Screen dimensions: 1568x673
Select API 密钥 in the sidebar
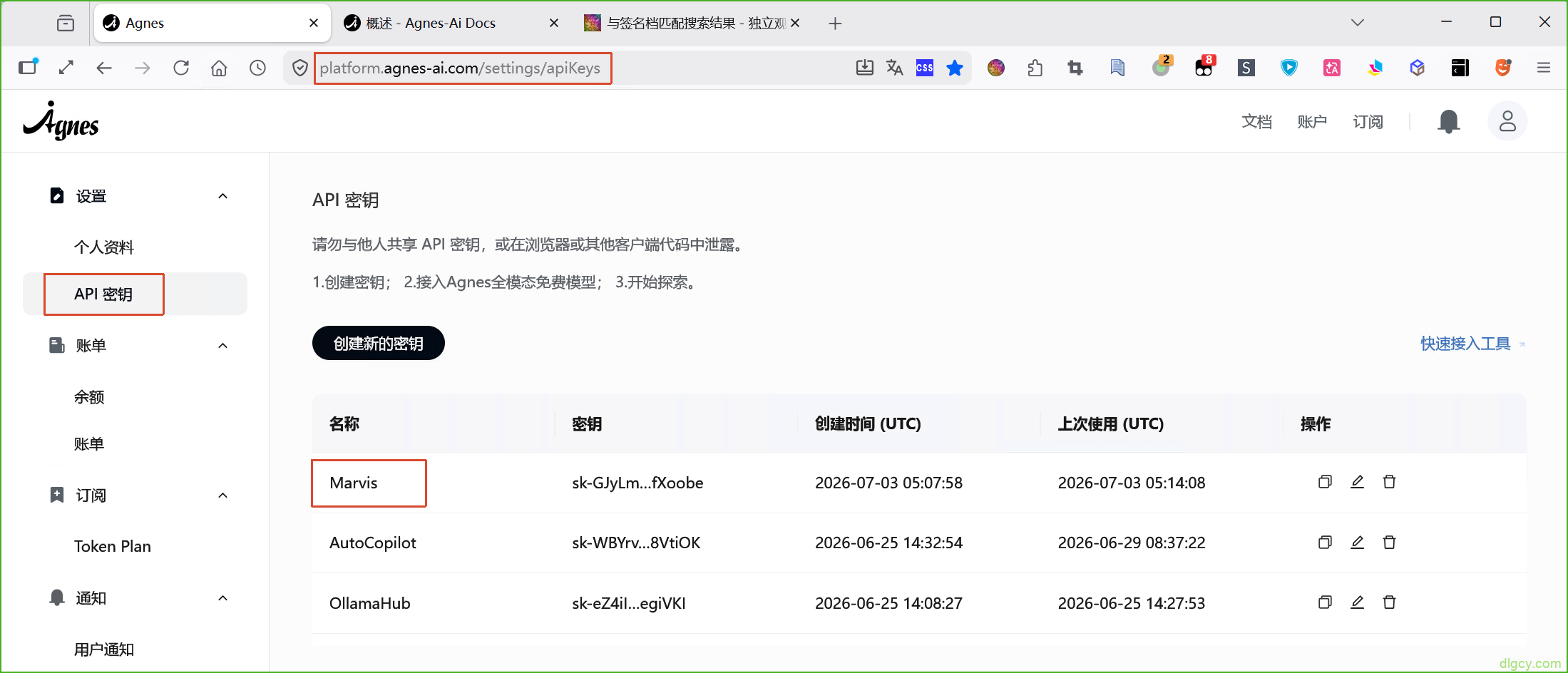(103, 294)
